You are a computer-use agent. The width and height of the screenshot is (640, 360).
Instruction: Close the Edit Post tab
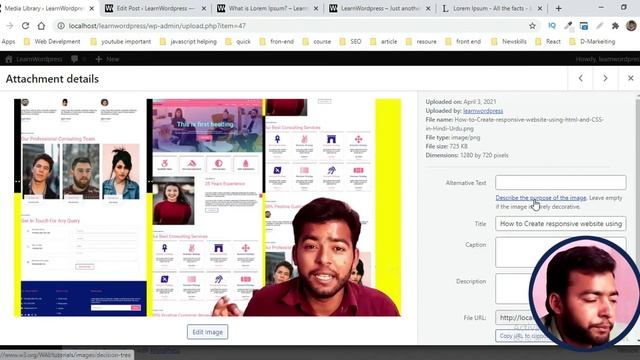click(x=204, y=8)
